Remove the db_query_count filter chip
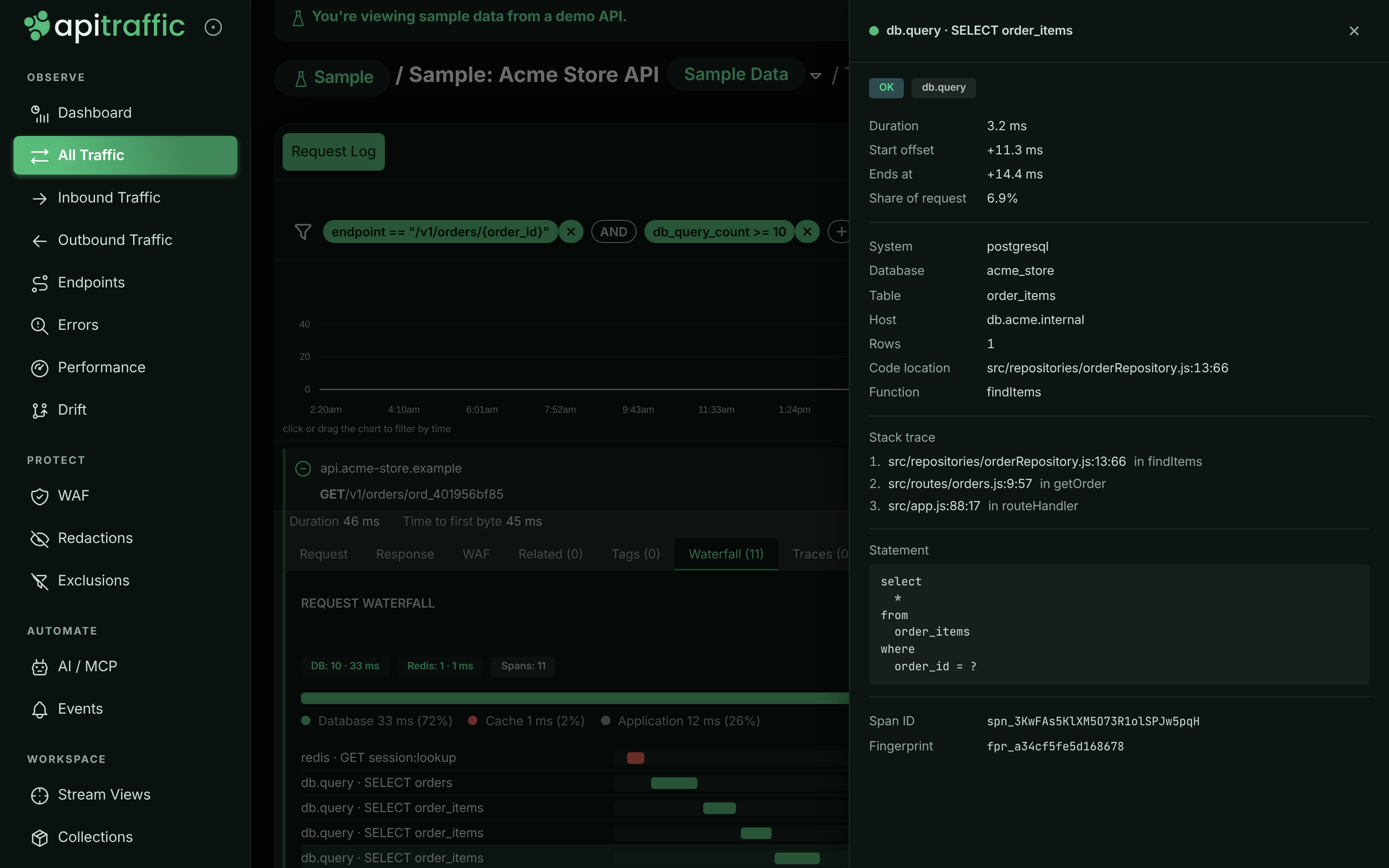 807,232
